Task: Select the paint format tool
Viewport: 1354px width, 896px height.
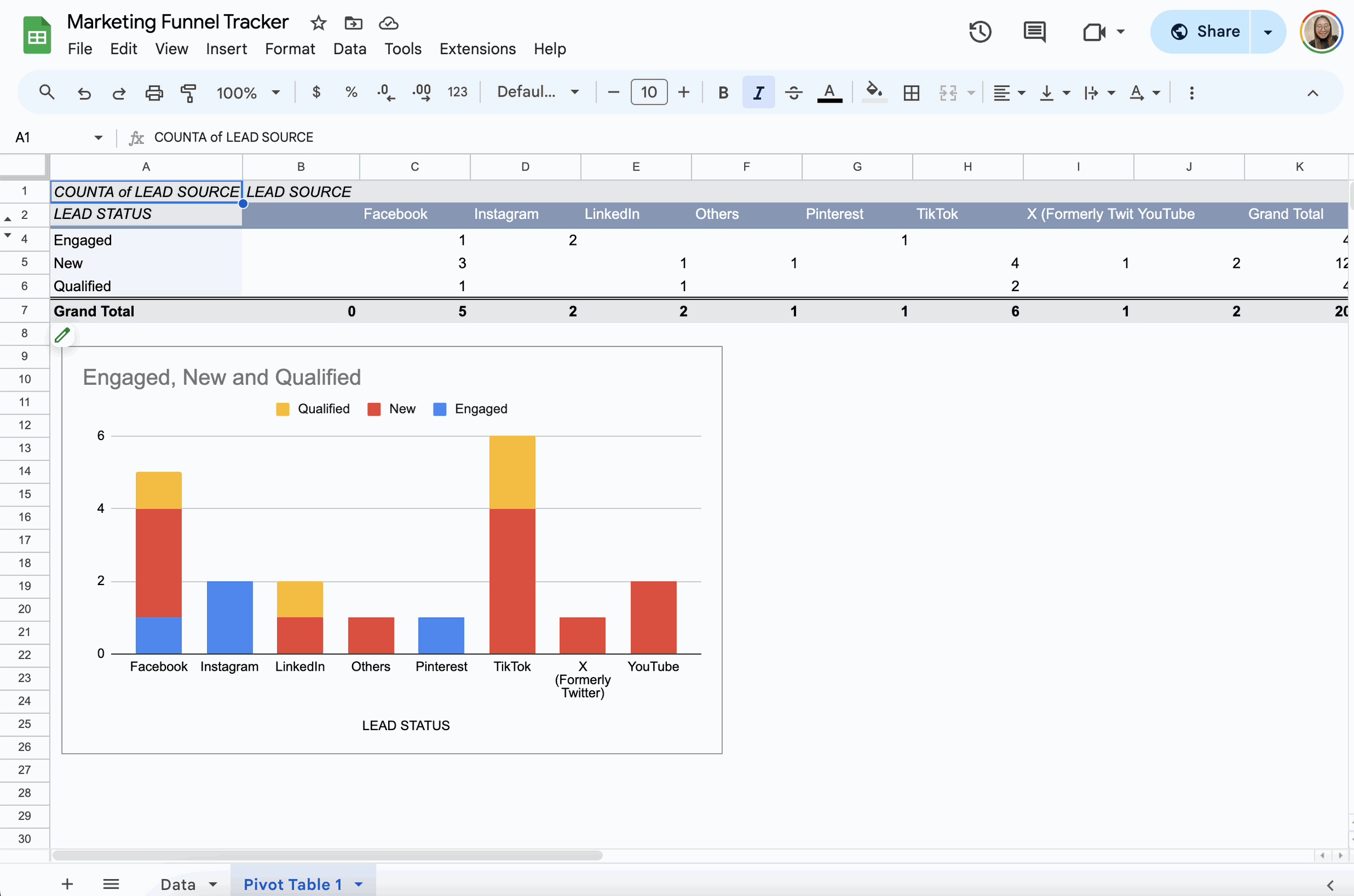Action: (188, 92)
